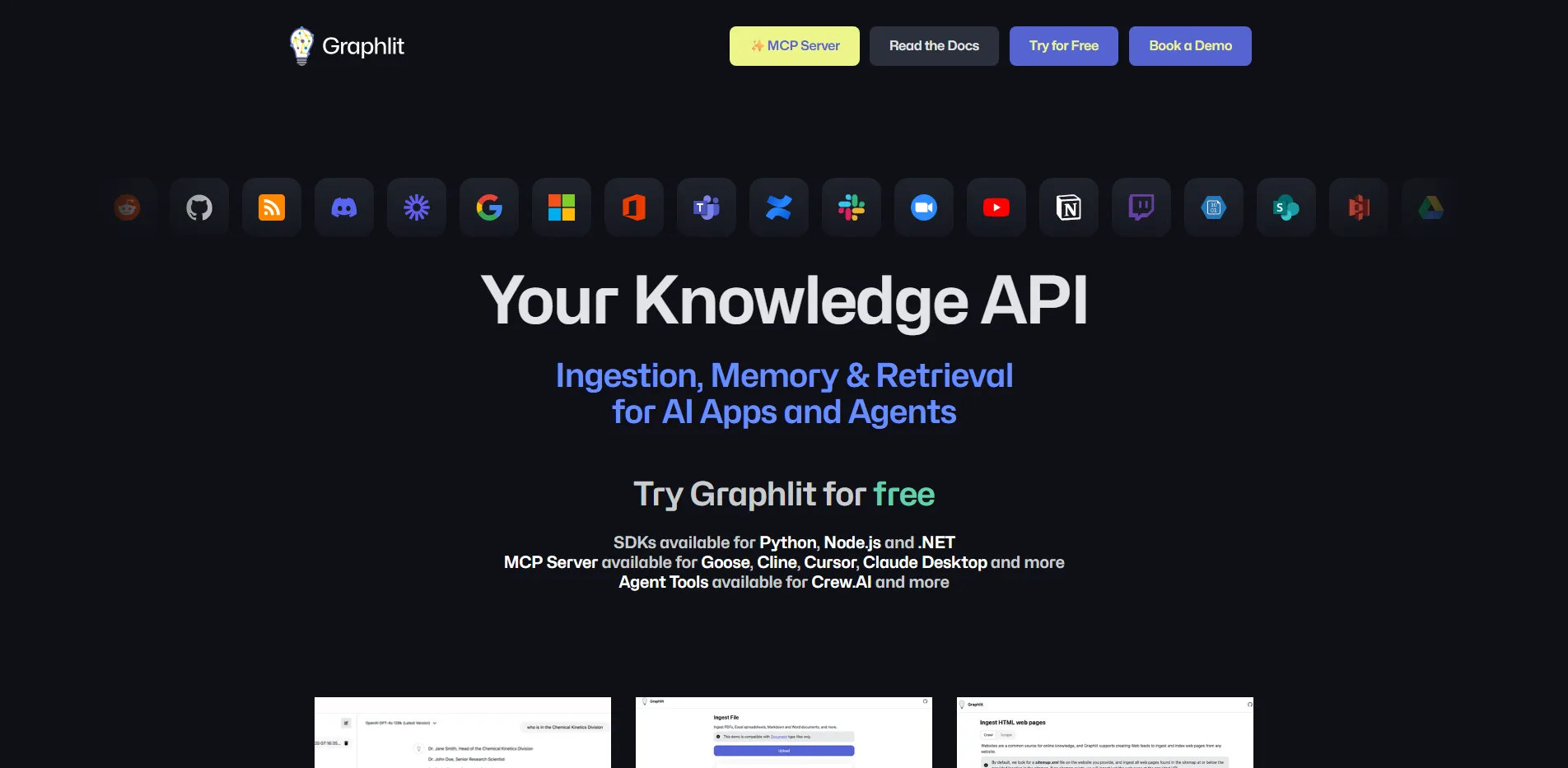This screenshot has height=768, width=1568.
Task: Click the Graphlit lightbulb logo
Action: pyautogui.click(x=301, y=45)
